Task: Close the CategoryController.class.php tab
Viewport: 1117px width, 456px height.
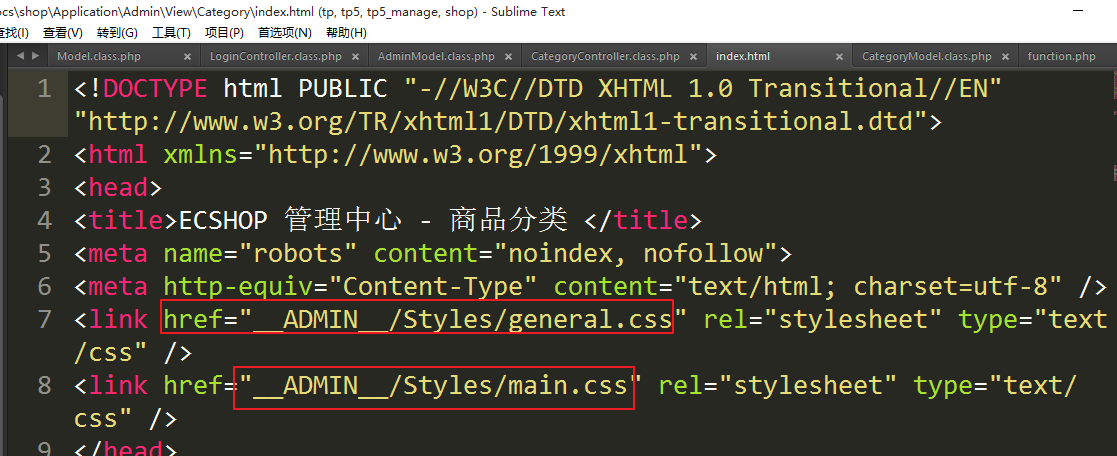Action: pyautogui.click(x=694, y=57)
